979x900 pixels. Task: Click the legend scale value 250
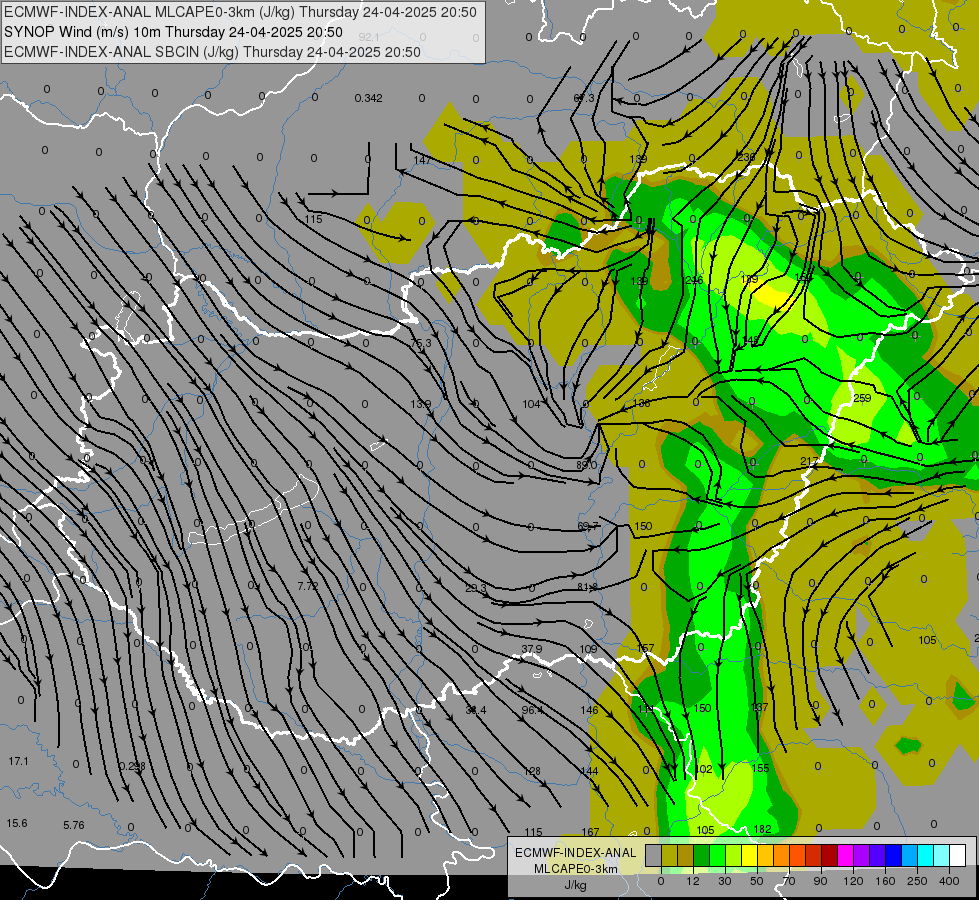tap(917, 881)
